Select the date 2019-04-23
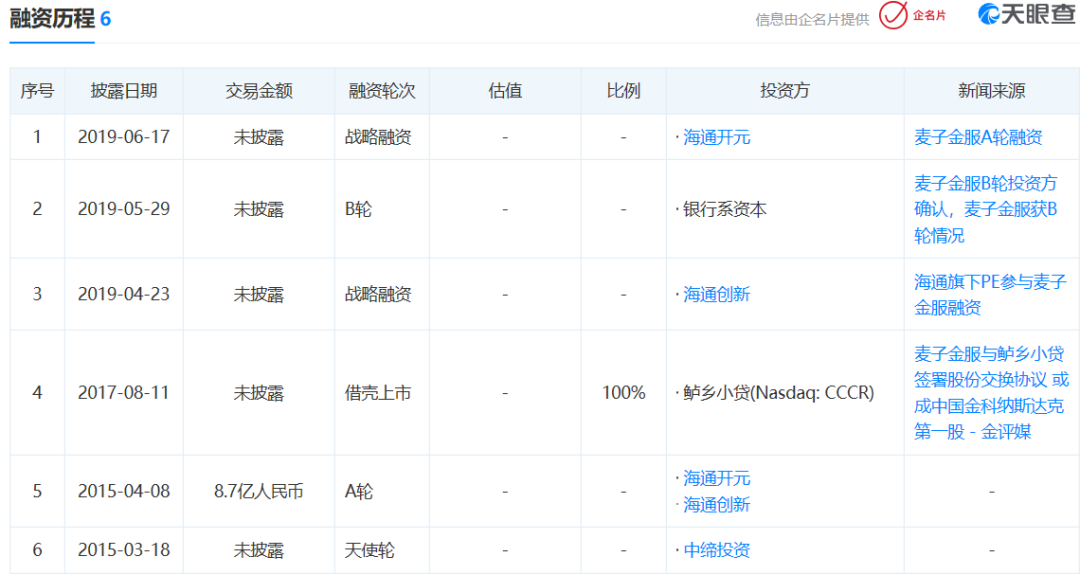 pos(124,294)
